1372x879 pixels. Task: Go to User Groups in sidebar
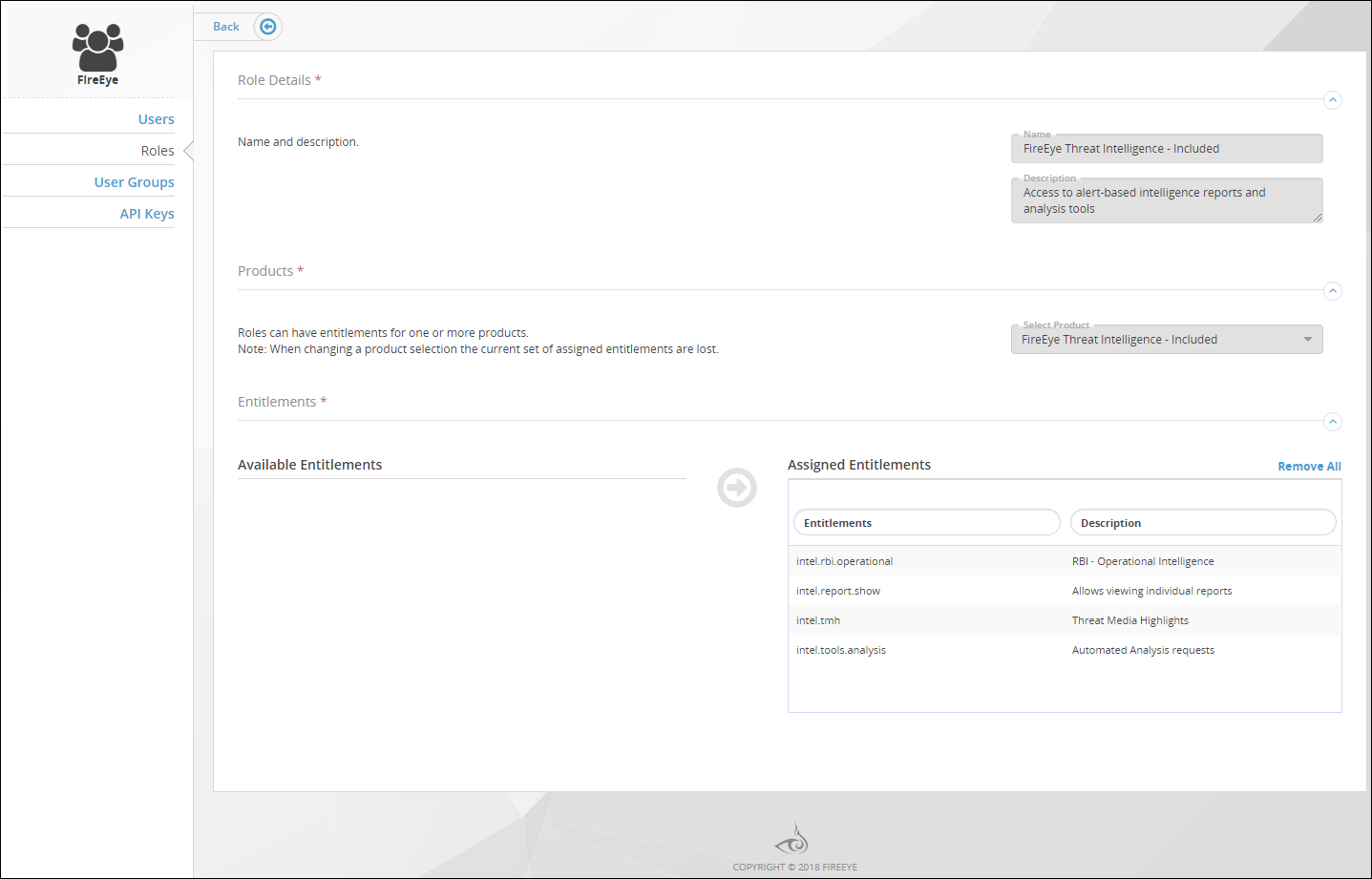coord(135,182)
